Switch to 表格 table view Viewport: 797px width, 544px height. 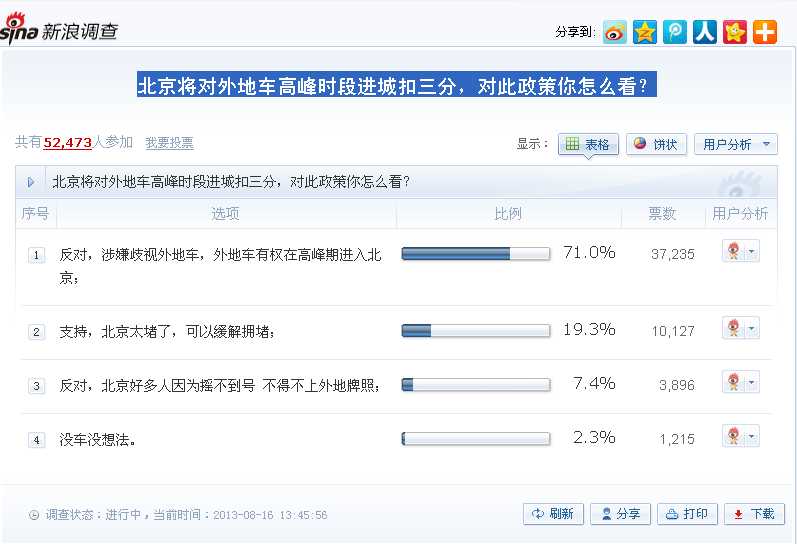[x=588, y=144]
